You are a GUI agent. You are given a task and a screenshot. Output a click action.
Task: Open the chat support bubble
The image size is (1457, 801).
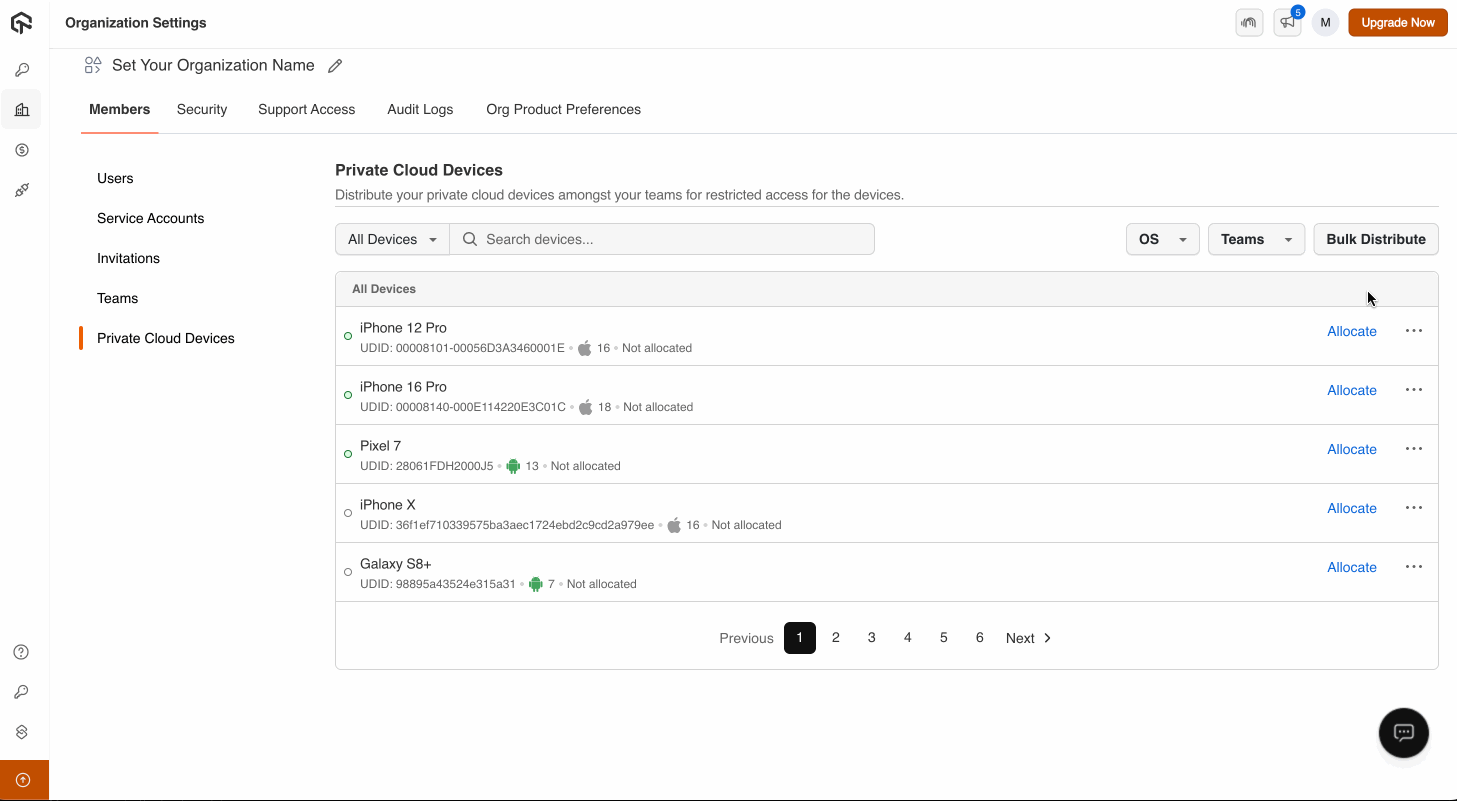tap(1403, 732)
